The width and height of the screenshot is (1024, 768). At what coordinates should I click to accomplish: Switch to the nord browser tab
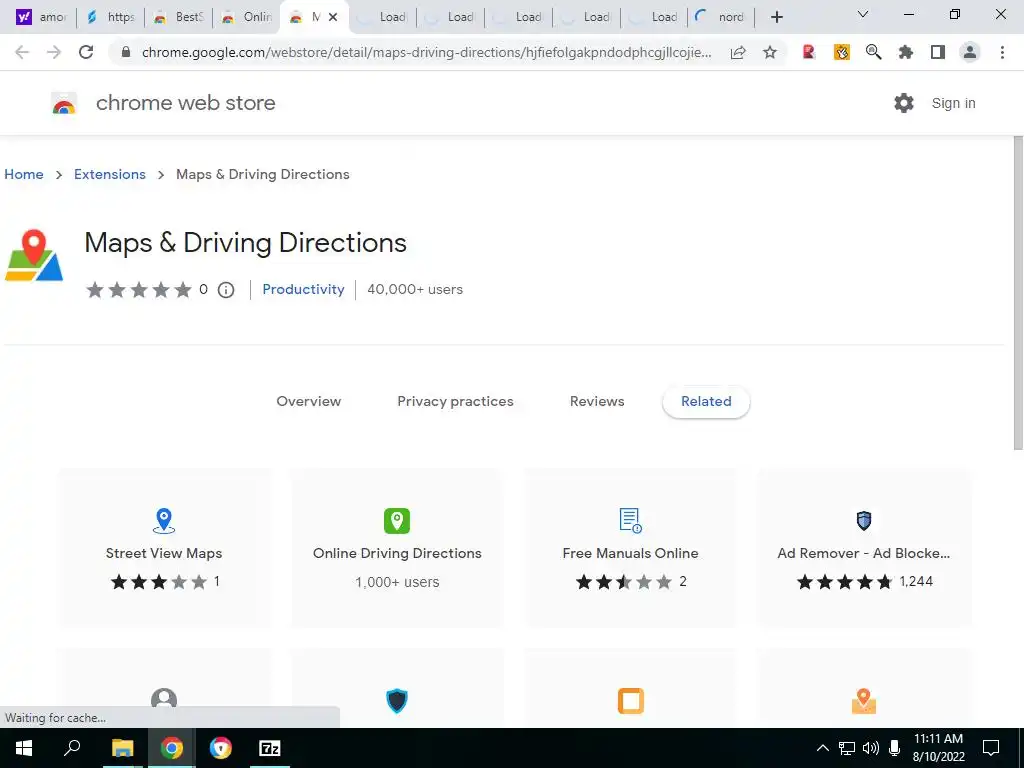[x=721, y=17]
